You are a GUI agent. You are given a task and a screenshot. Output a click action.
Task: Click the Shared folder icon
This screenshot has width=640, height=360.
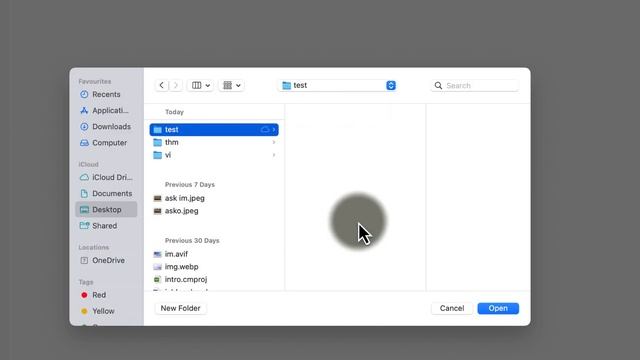click(x=84, y=226)
